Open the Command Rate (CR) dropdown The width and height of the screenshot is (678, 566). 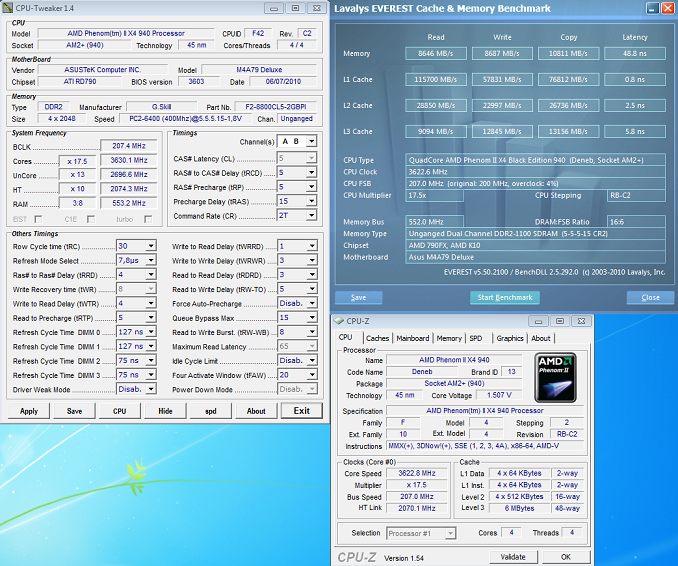[311, 215]
